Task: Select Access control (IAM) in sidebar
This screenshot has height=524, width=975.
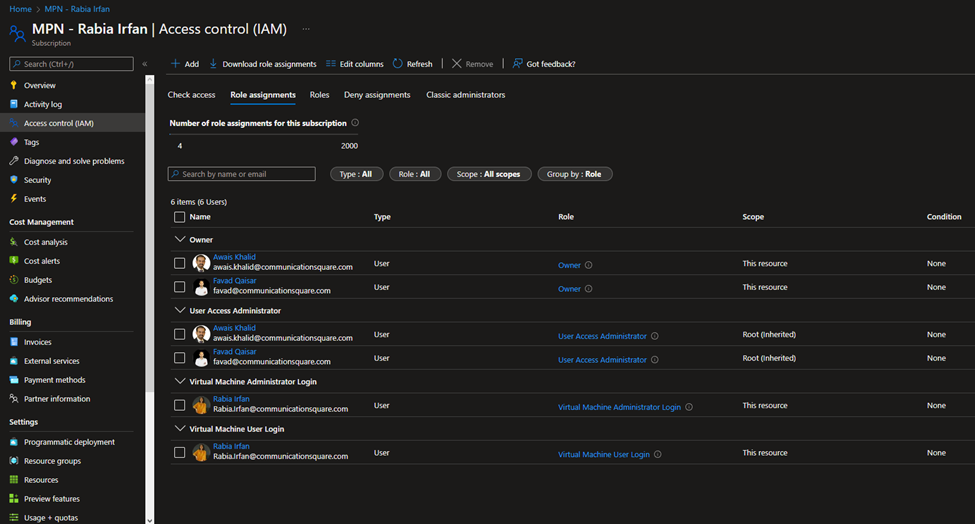Action: tap(72, 123)
